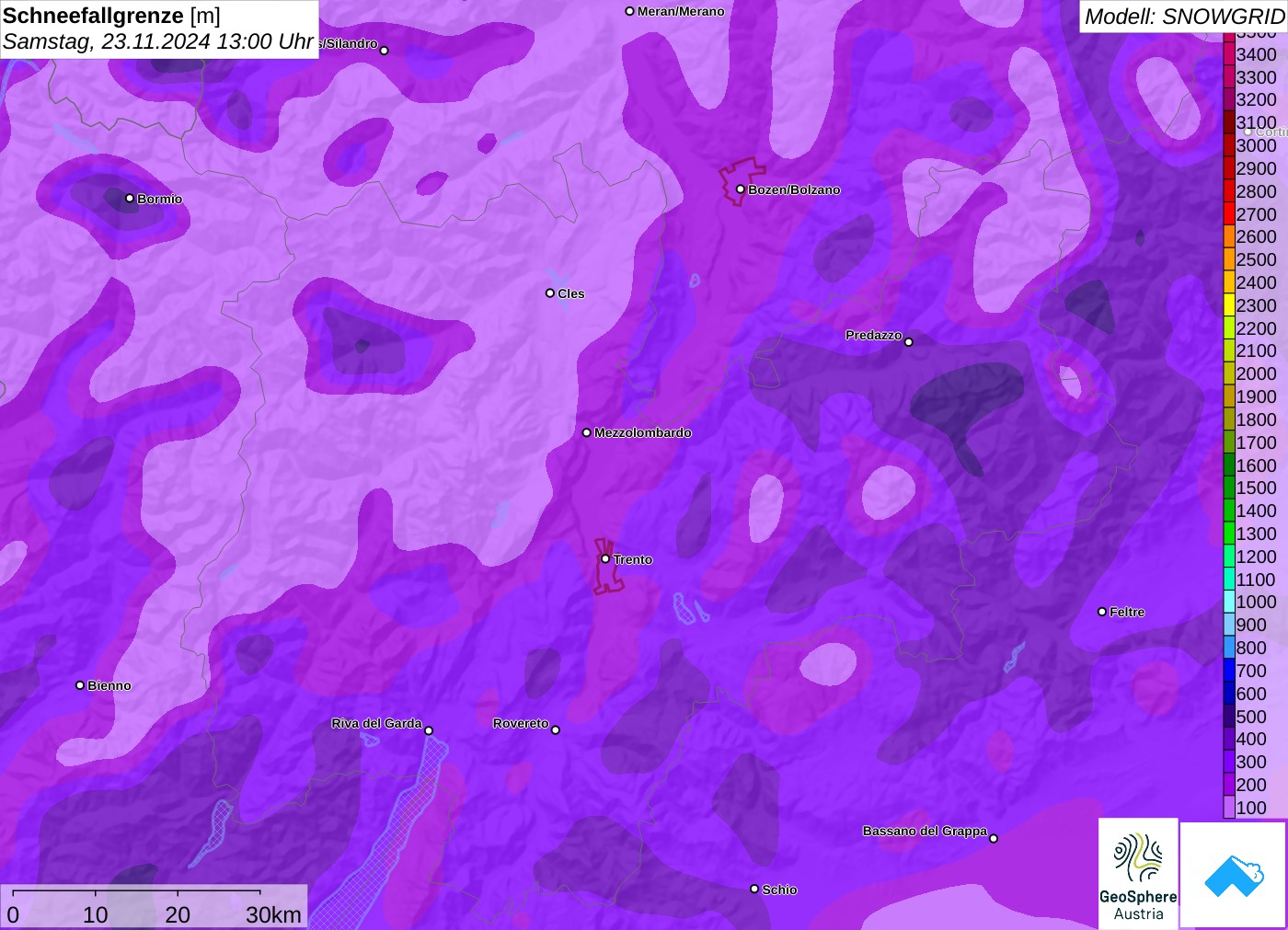Select the Cles city marker dot
Viewport: 1288px width, 930px height.
click(x=549, y=293)
